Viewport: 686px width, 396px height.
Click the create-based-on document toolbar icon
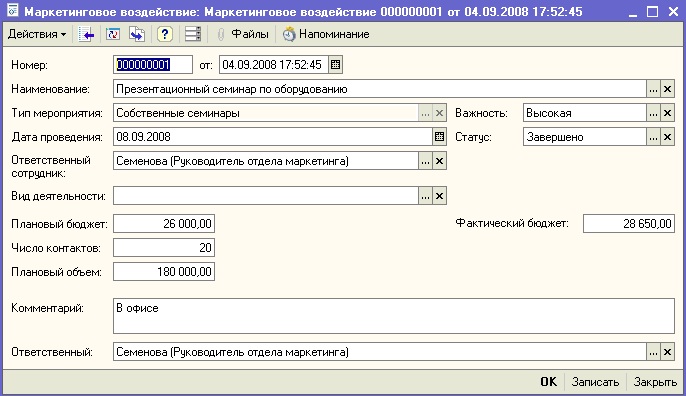coord(137,34)
